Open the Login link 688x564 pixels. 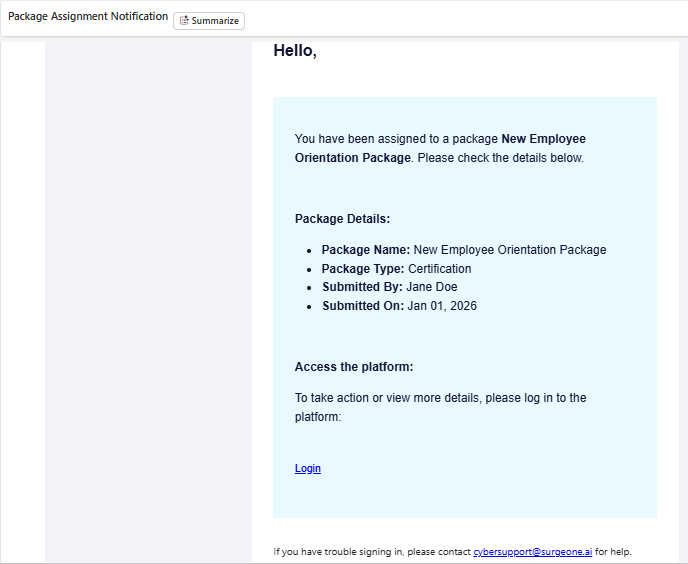pyautogui.click(x=308, y=468)
